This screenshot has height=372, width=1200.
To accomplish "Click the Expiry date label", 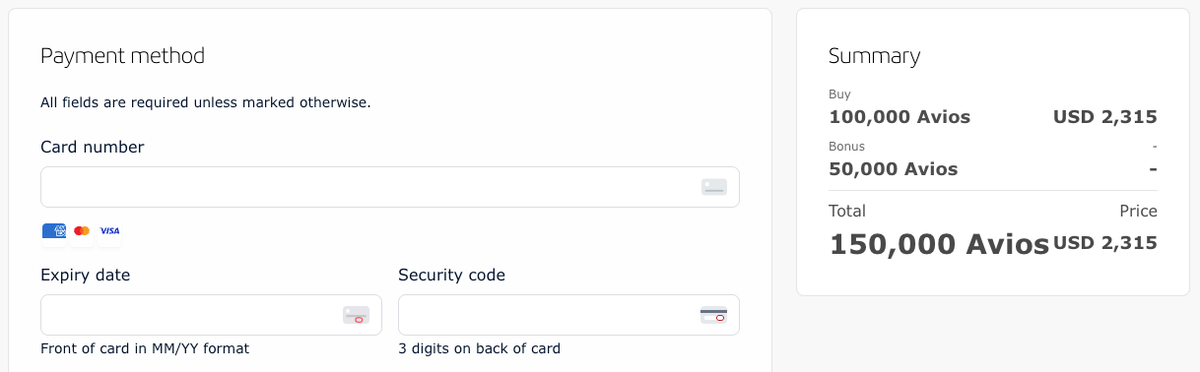I will click(x=85, y=275).
